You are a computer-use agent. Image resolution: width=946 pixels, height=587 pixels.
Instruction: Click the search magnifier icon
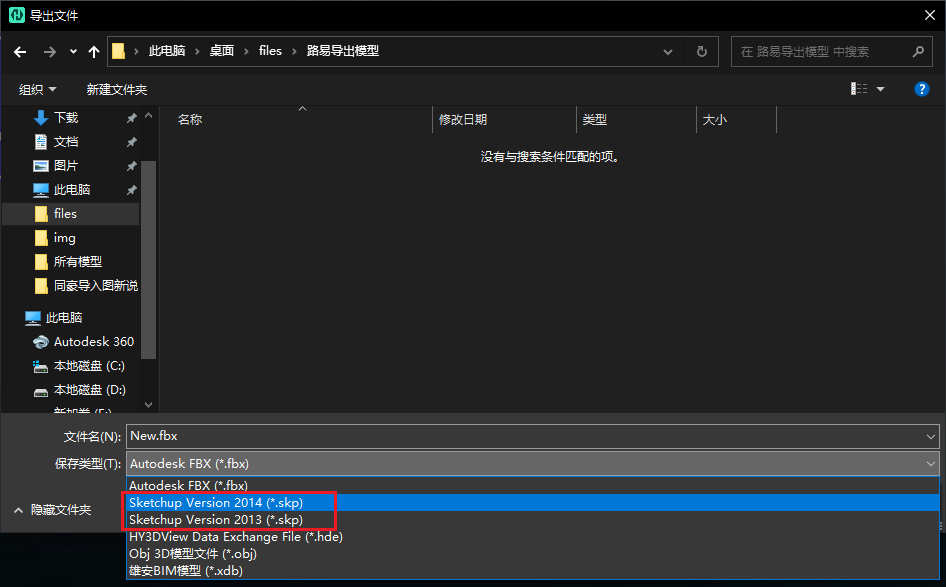point(918,51)
